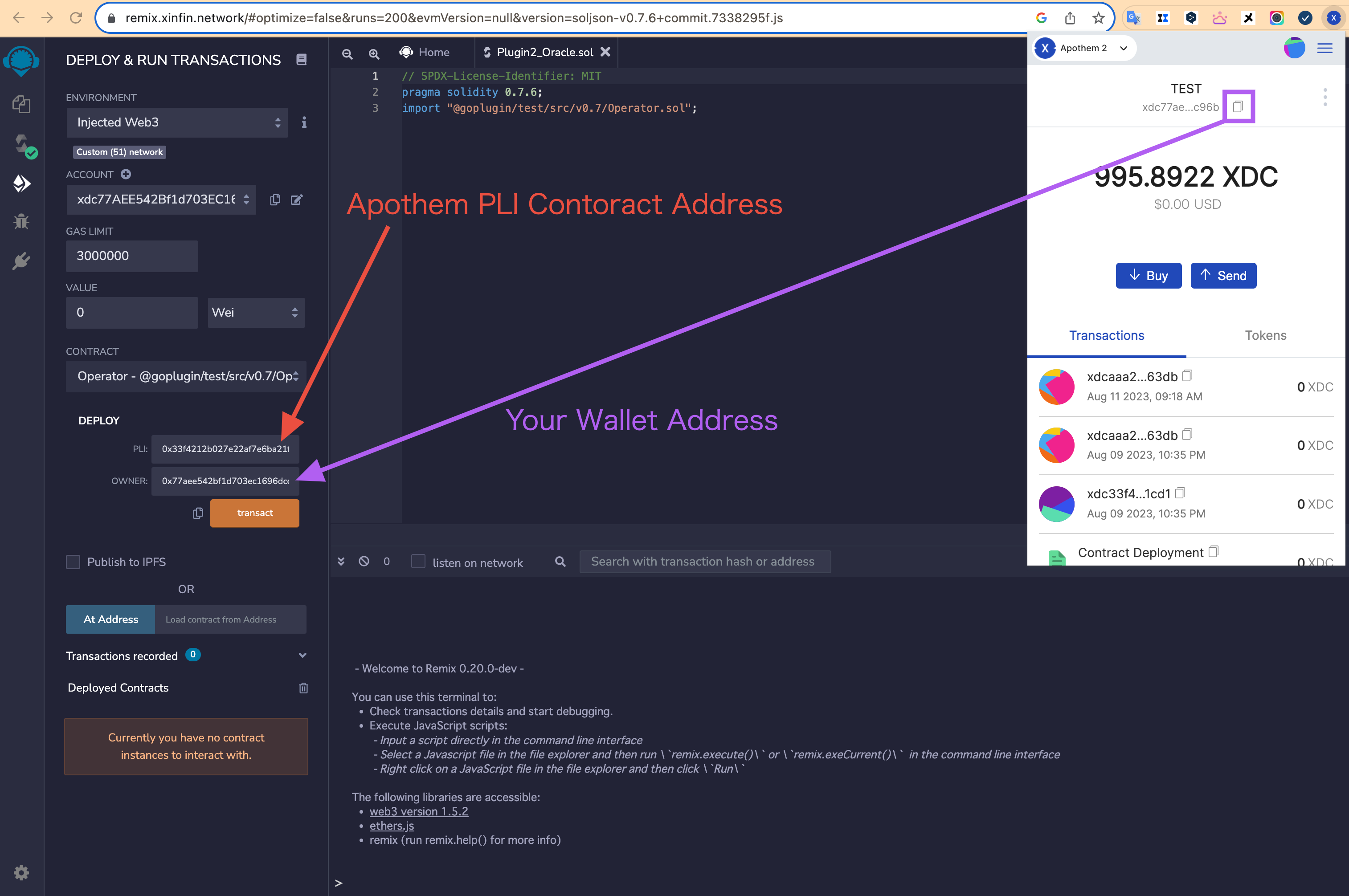Open the Wei unit dropdown
Screen dimensions: 1349x896
(x=256, y=313)
